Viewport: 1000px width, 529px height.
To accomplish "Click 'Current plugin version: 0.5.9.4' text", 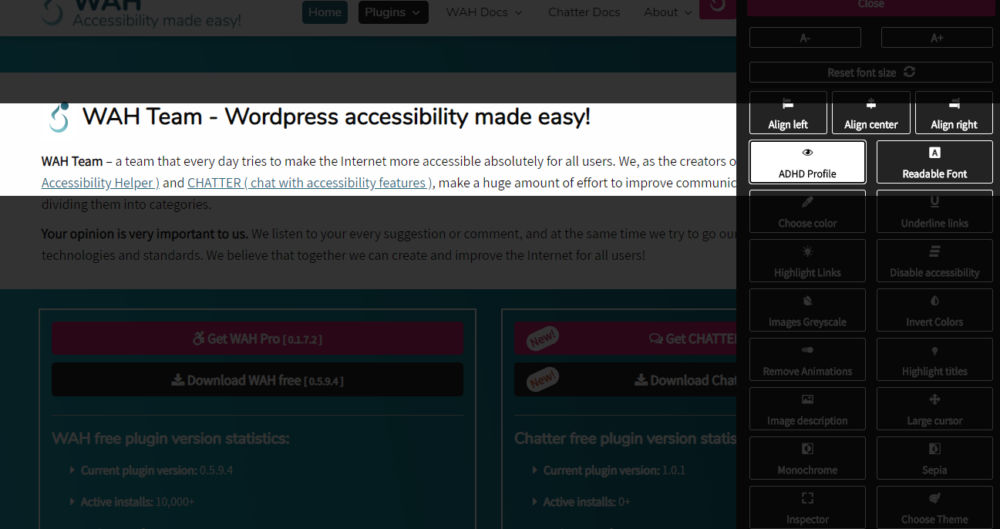I will [x=157, y=470].
